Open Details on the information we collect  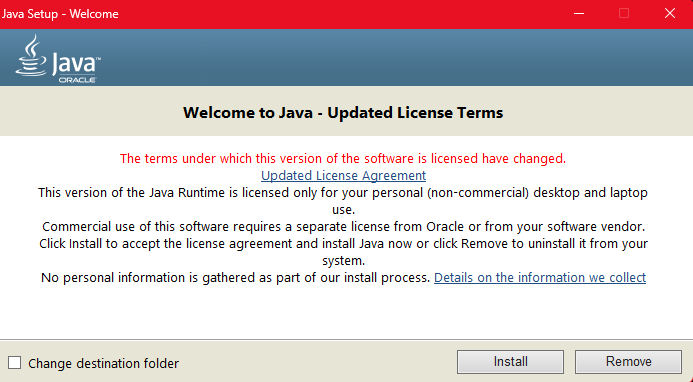pyautogui.click(x=540, y=278)
